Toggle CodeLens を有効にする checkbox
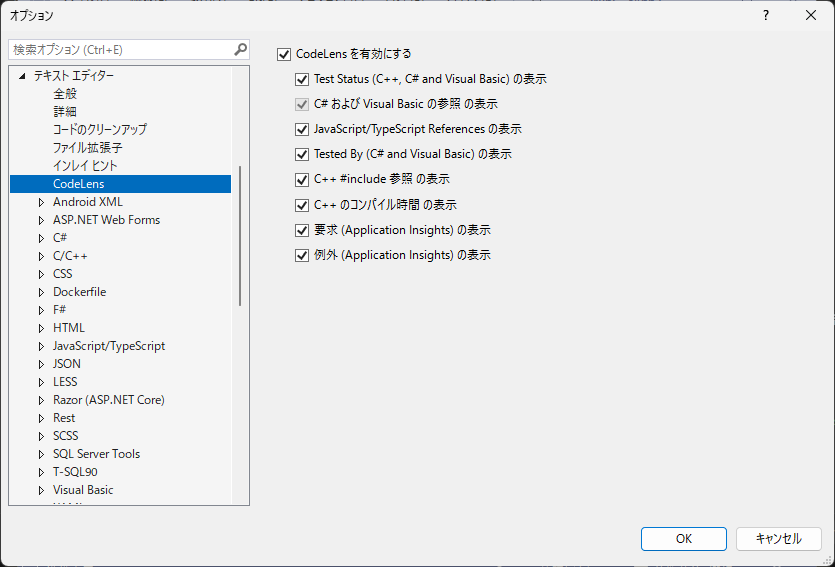 pyautogui.click(x=284, y=54)
